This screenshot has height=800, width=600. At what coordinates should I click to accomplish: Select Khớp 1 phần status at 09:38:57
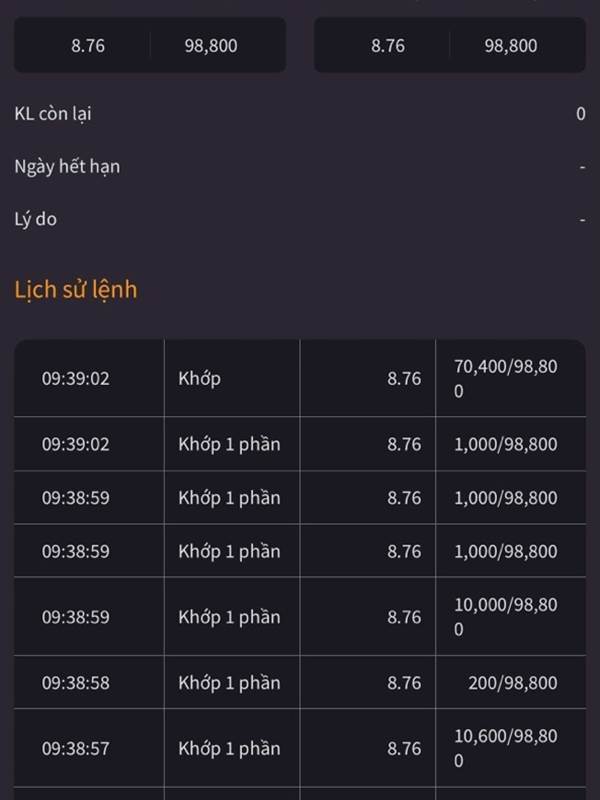tap(229, 748)
